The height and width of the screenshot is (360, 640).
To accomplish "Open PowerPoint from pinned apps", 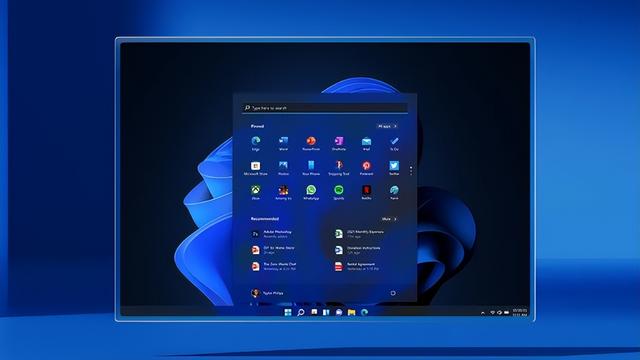I will (x=311, y=143).
